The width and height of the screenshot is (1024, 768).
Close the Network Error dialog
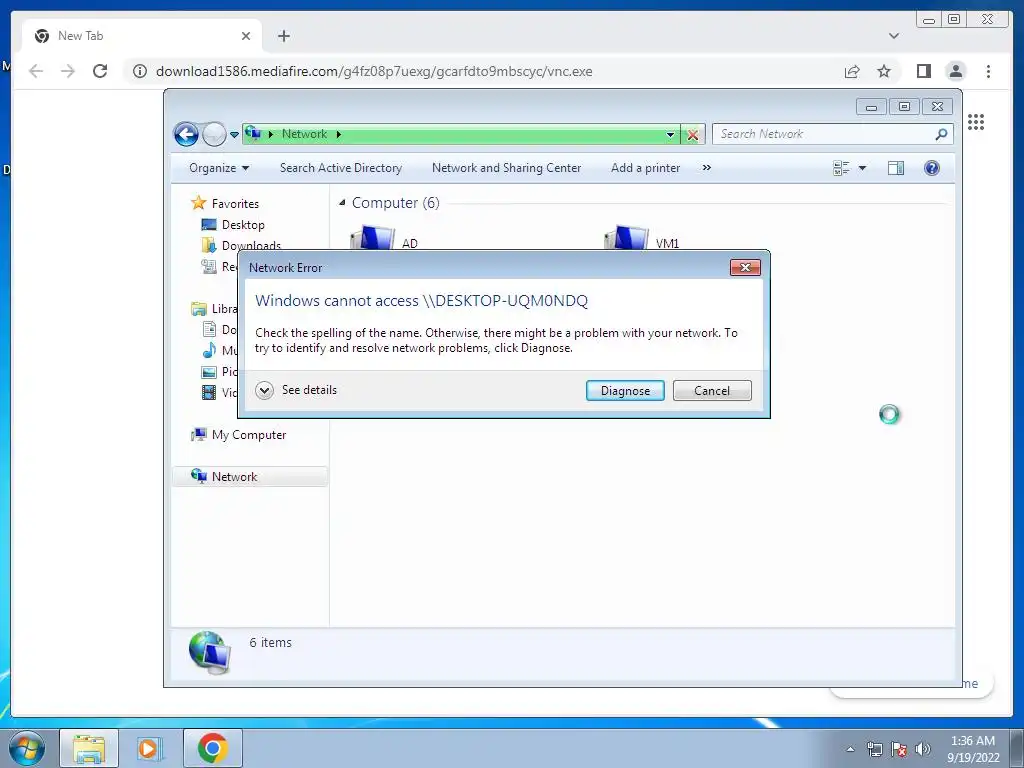(x=745, y=267)
